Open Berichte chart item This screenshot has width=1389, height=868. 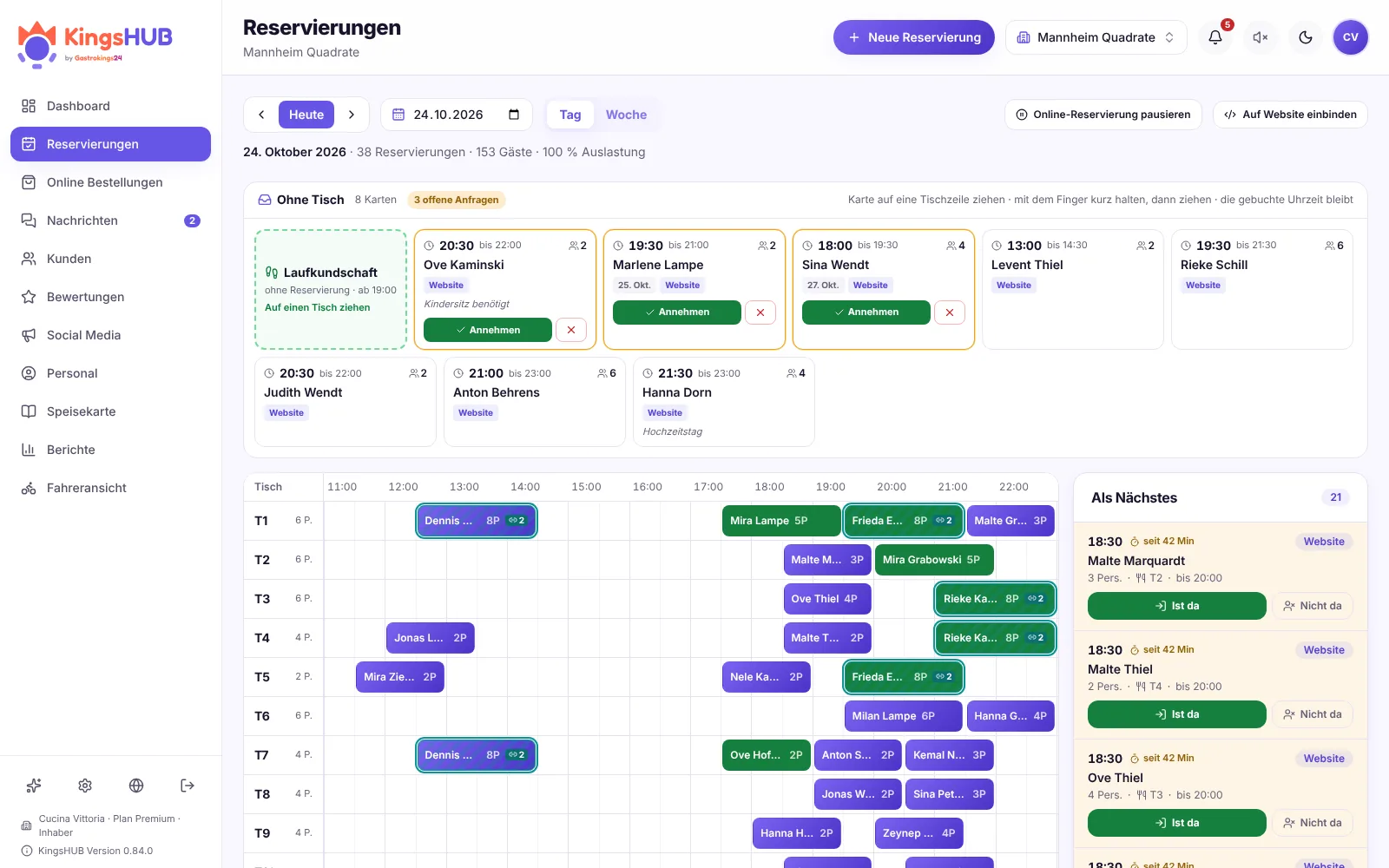click(x=110, y=450)
